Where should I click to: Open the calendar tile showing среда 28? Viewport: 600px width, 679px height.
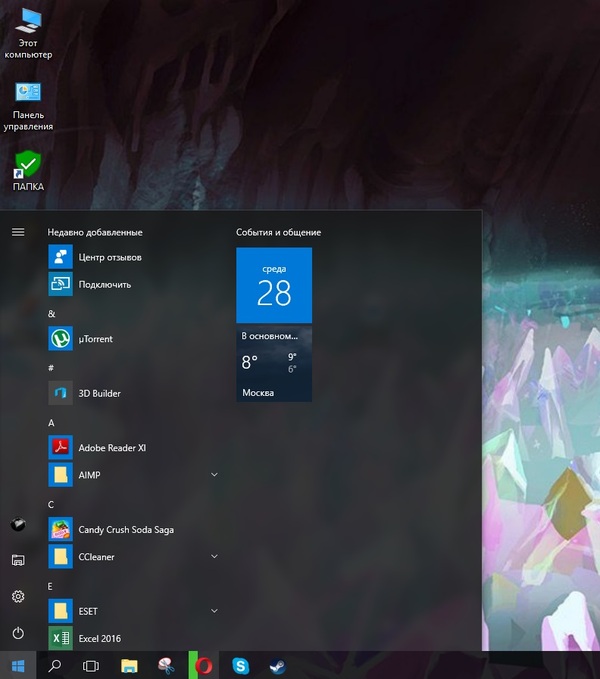(273, 285)
